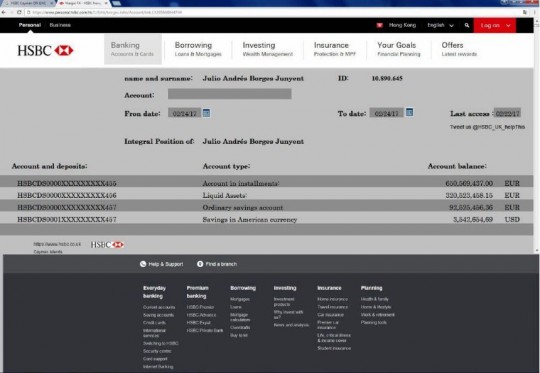This screenshot has height=373, width=540.
Task: Open the Your Goals Financial Planning menu
Action: pos(398,49)
